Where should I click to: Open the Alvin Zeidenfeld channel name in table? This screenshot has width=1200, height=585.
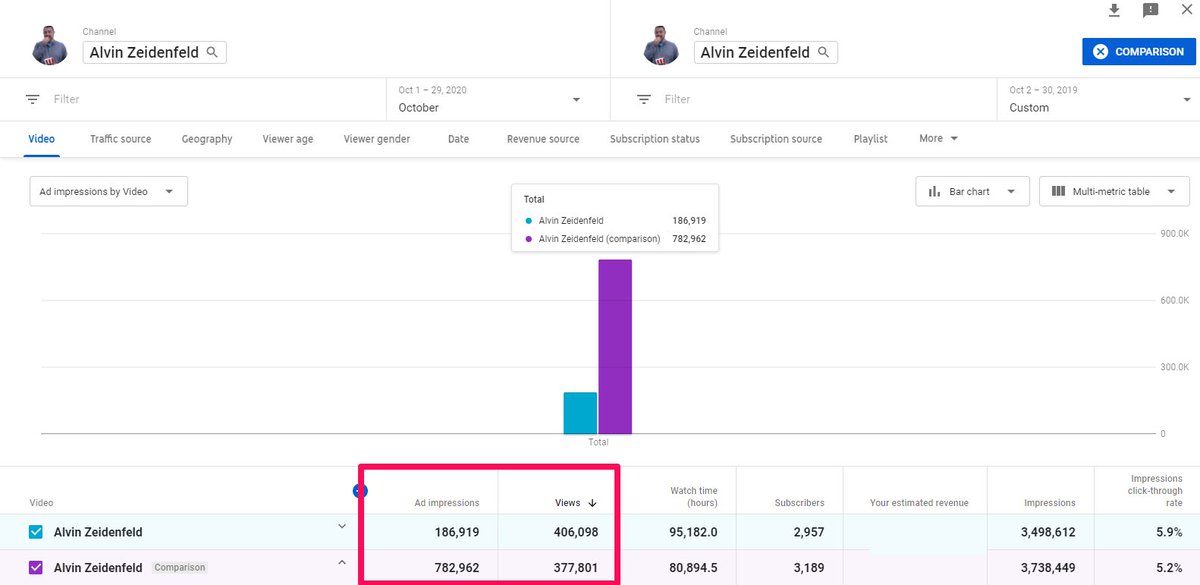coord(98,532)
